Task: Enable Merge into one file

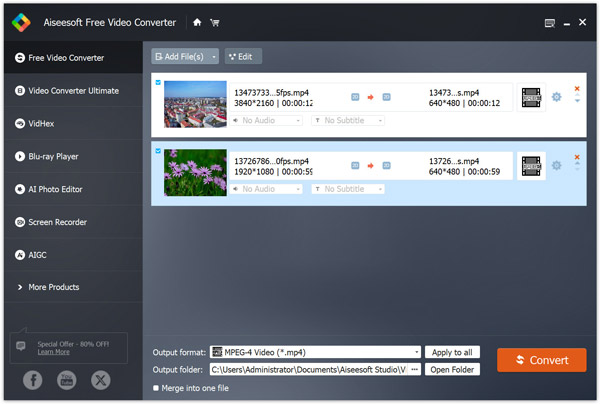Action: pyautogui.click(x=156, y=388)
